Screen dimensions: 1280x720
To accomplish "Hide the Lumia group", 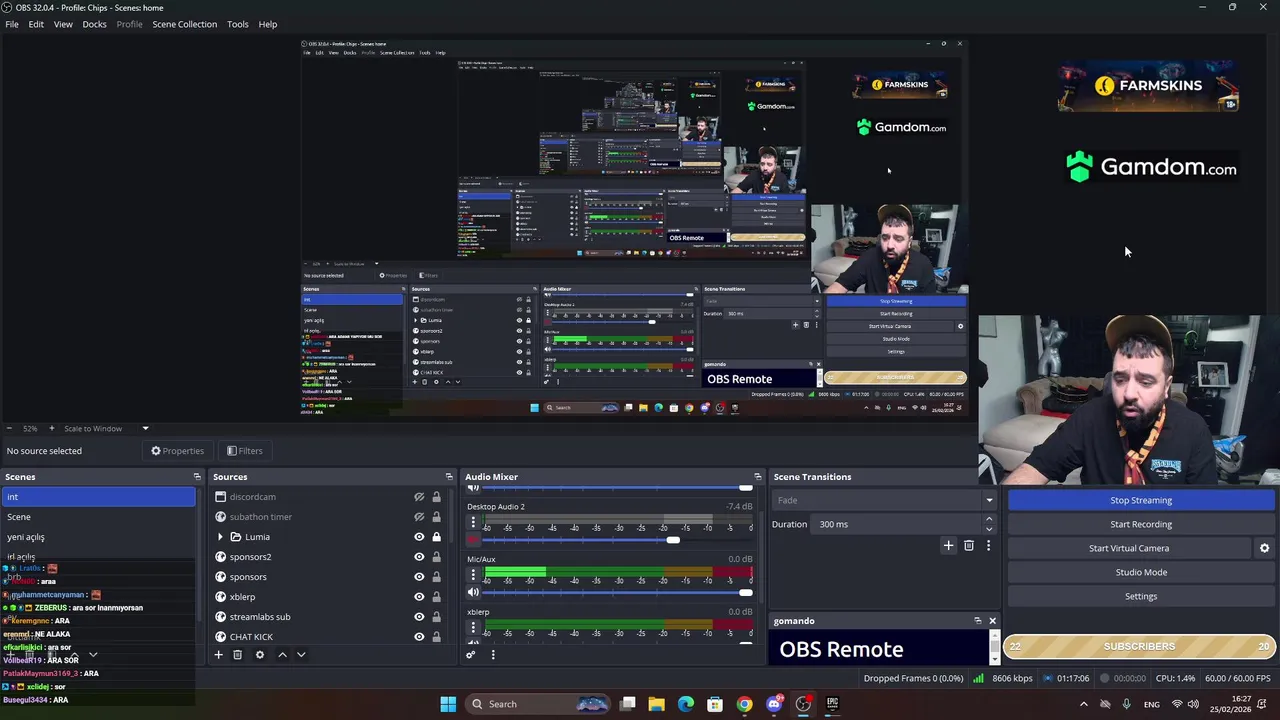I will pos(419,537).
